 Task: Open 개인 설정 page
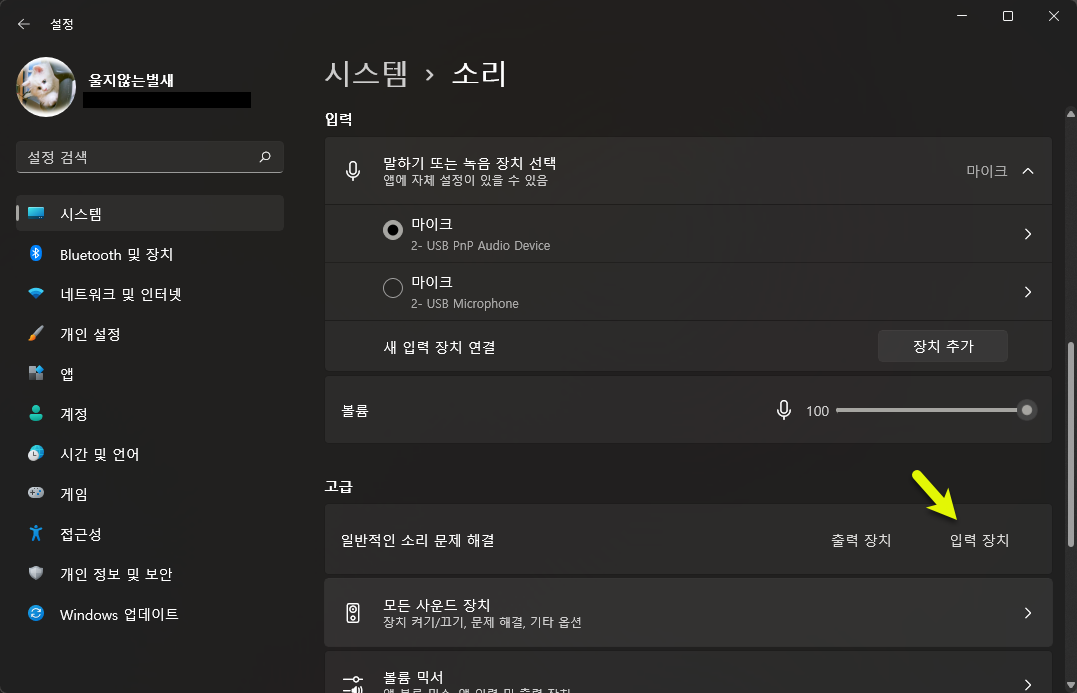(150, 334)
